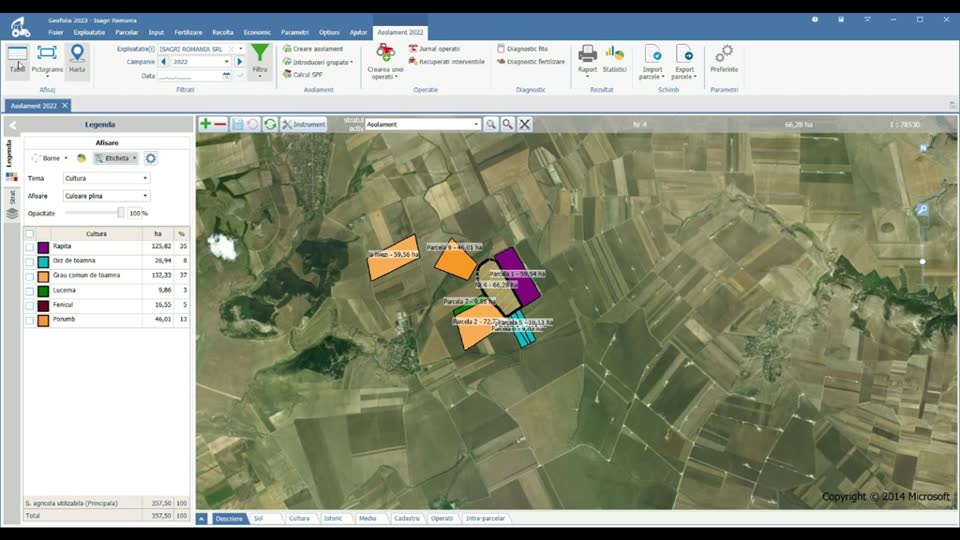Open the Afisare Culoare plina dropdown
This screenshot has width=960, height=540.
(107, 196)
